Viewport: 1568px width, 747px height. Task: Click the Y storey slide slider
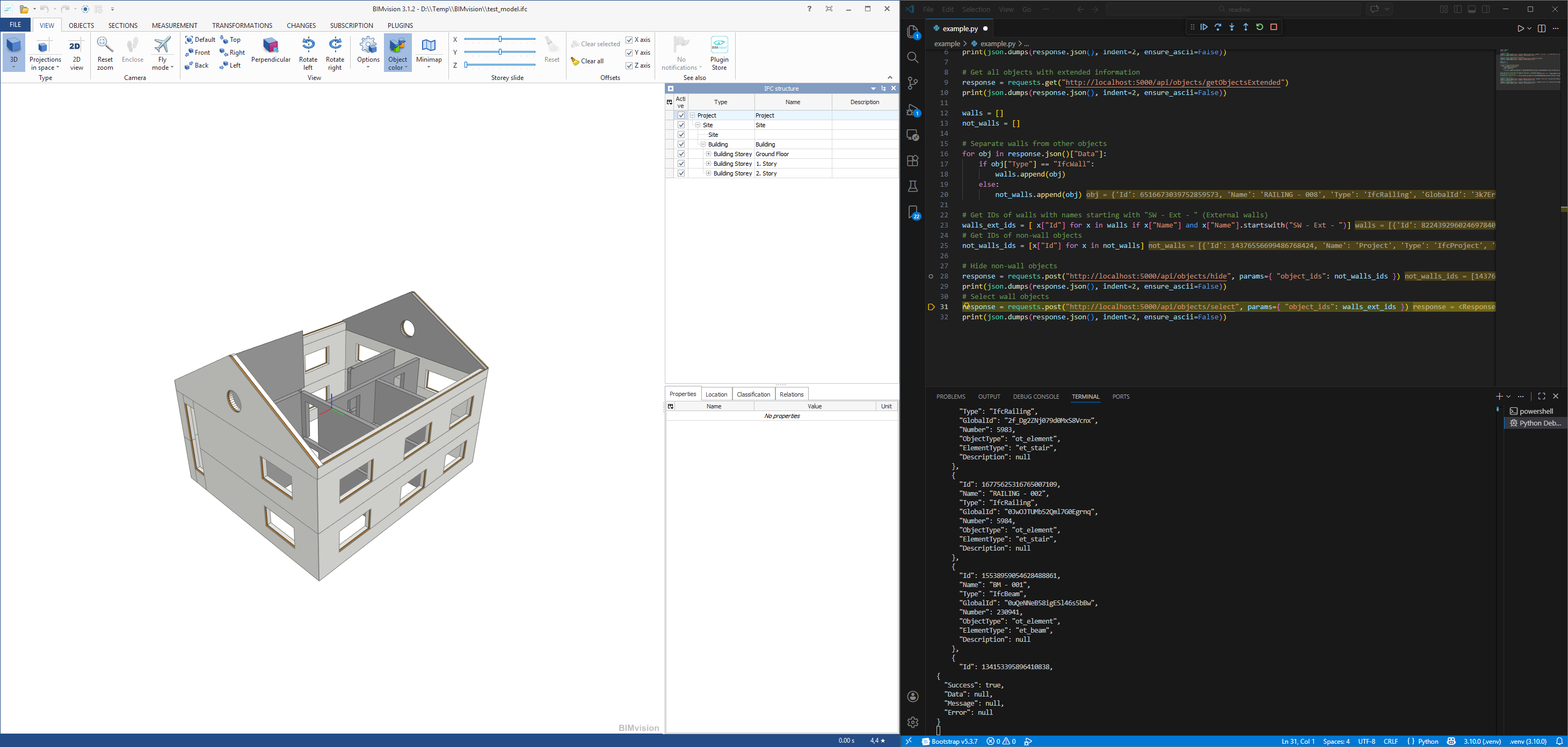500,52
